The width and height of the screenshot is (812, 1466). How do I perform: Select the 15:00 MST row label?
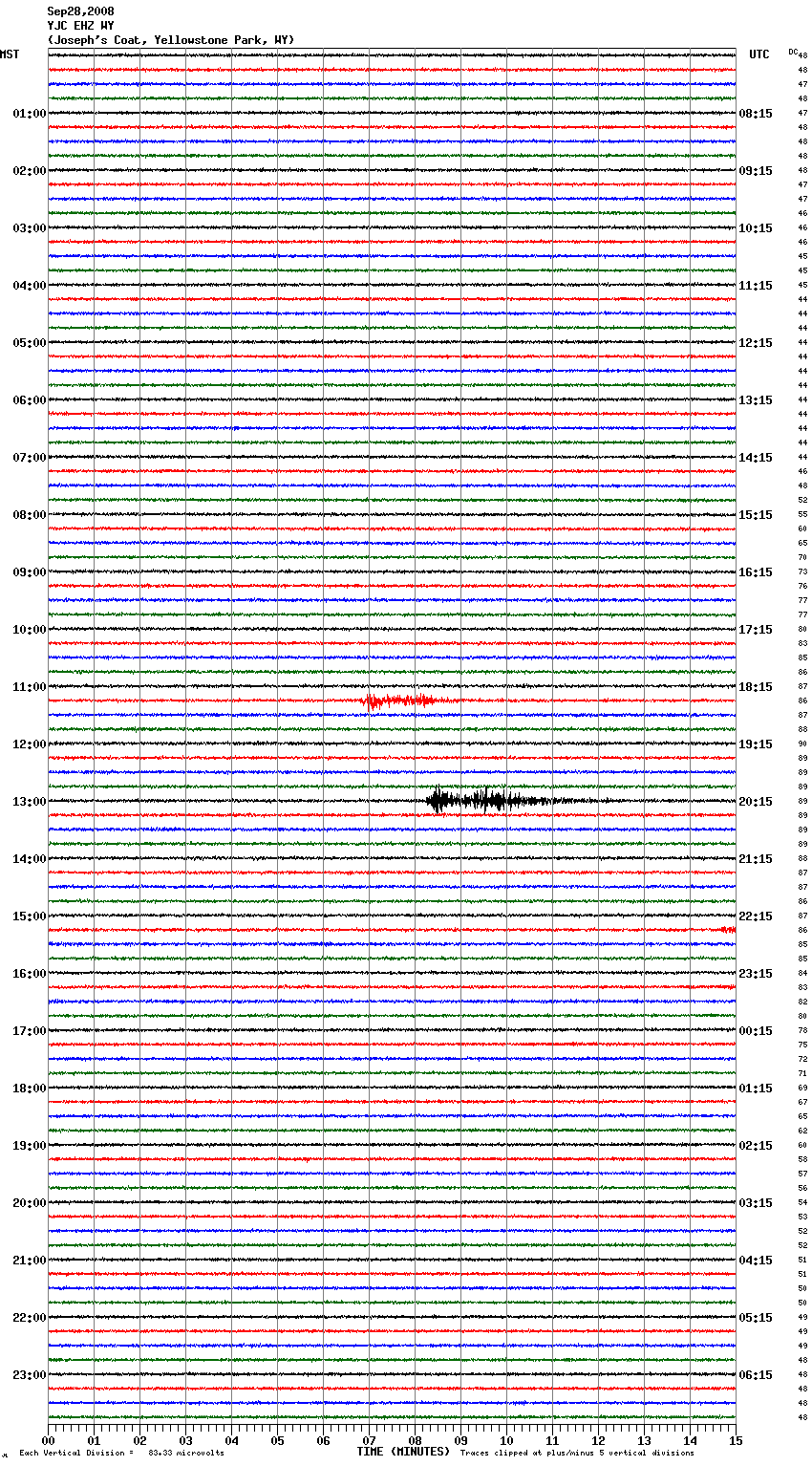(30, 916)
